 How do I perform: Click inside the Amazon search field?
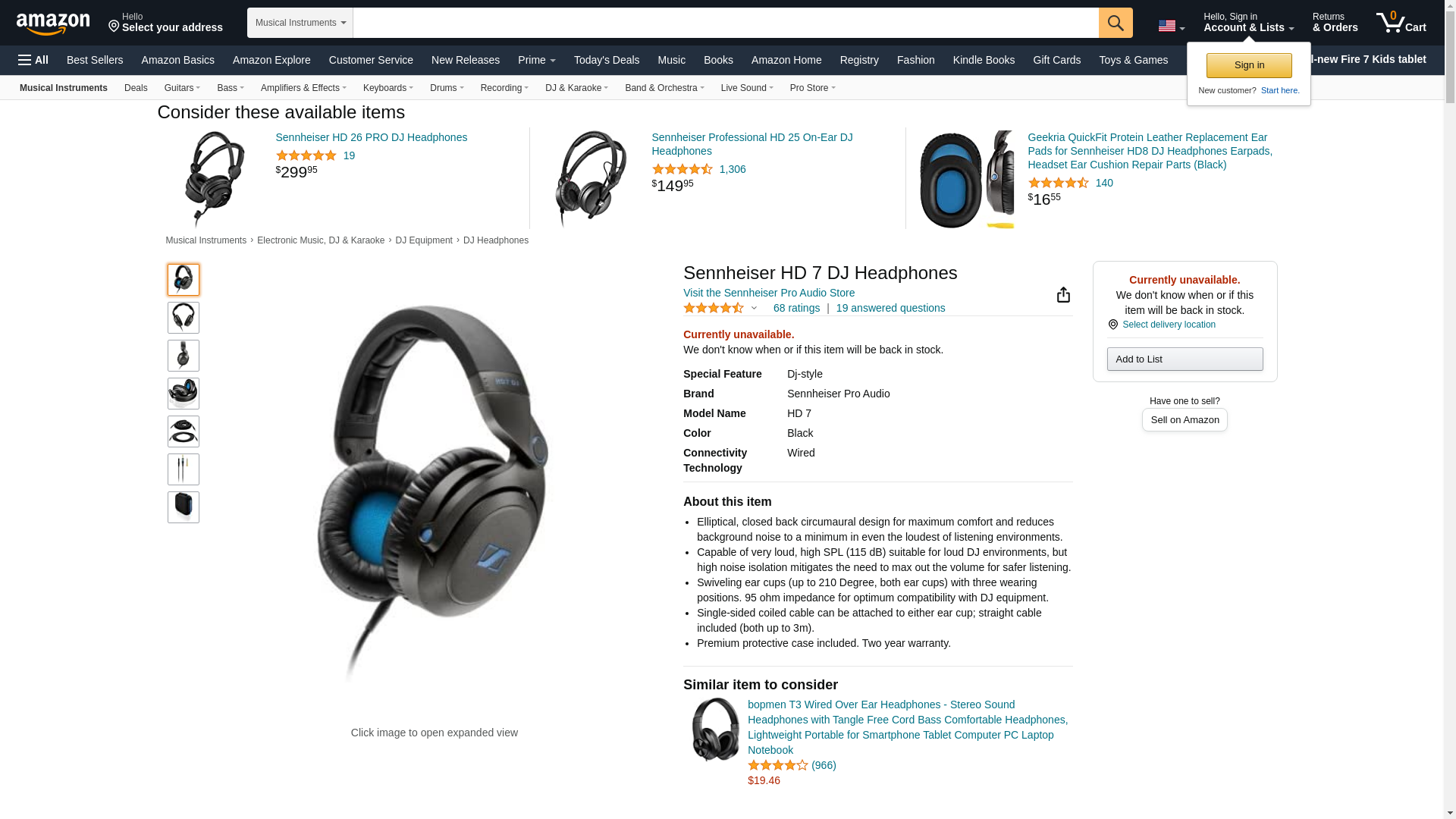[726, 23]
